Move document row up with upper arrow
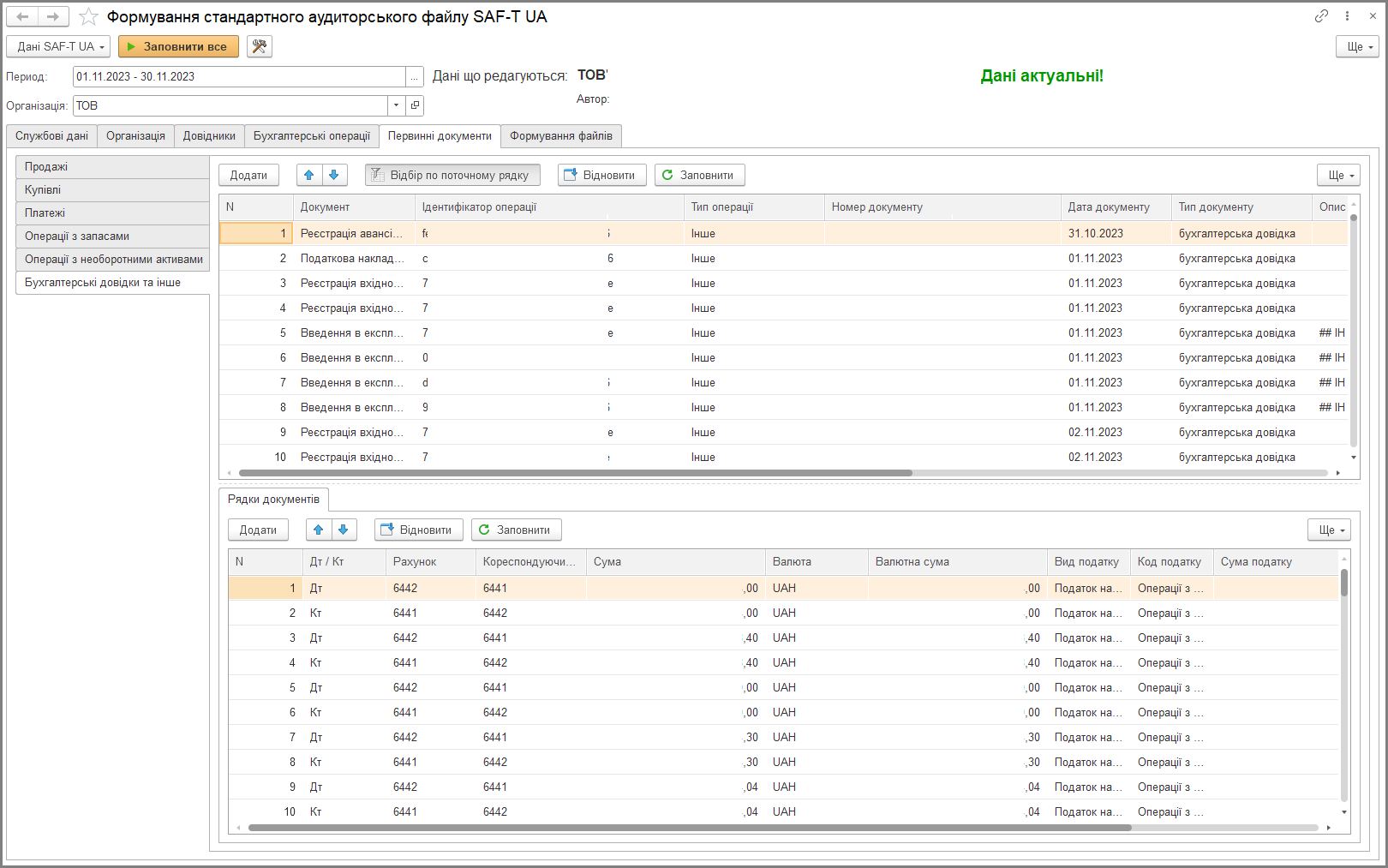 click(309, 175)
